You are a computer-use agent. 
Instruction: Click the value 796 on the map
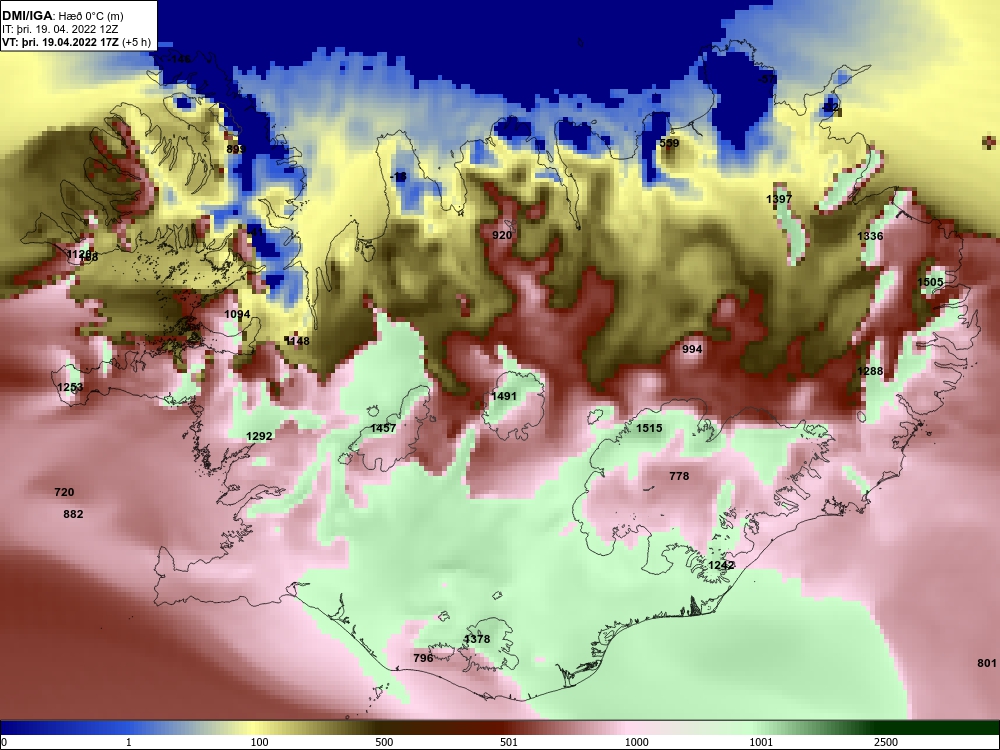tap(423, 658)
